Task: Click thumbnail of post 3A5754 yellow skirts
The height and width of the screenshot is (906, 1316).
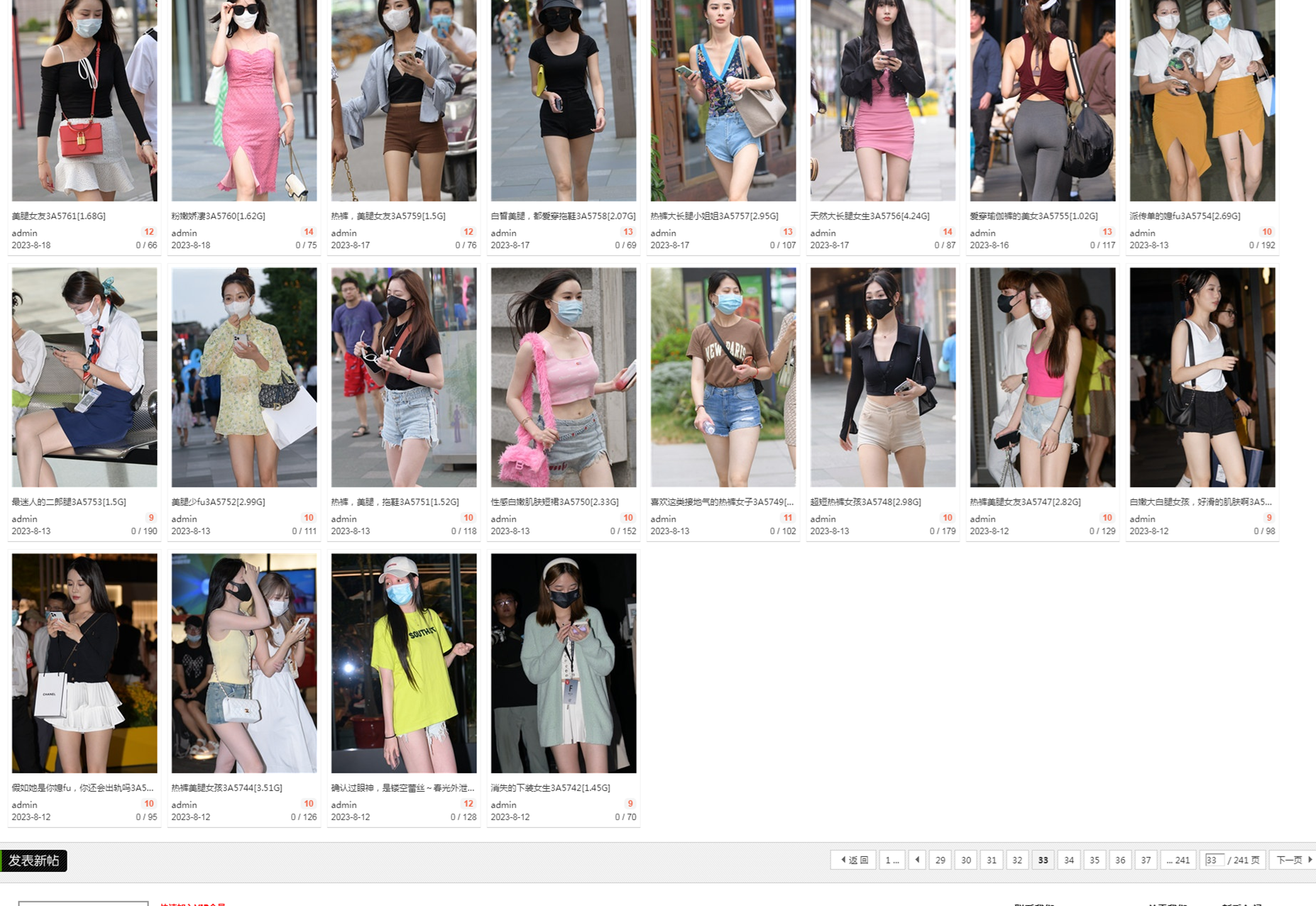Action: [1202, 100]
